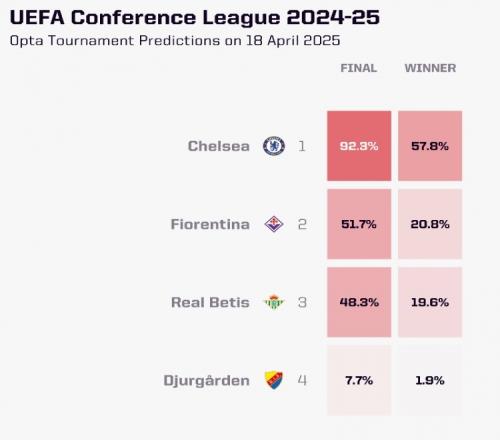500x440 pixels.
Task: Click Fiorentina's 20.8% winner probability cell
Action: click(x=430, y=224)
